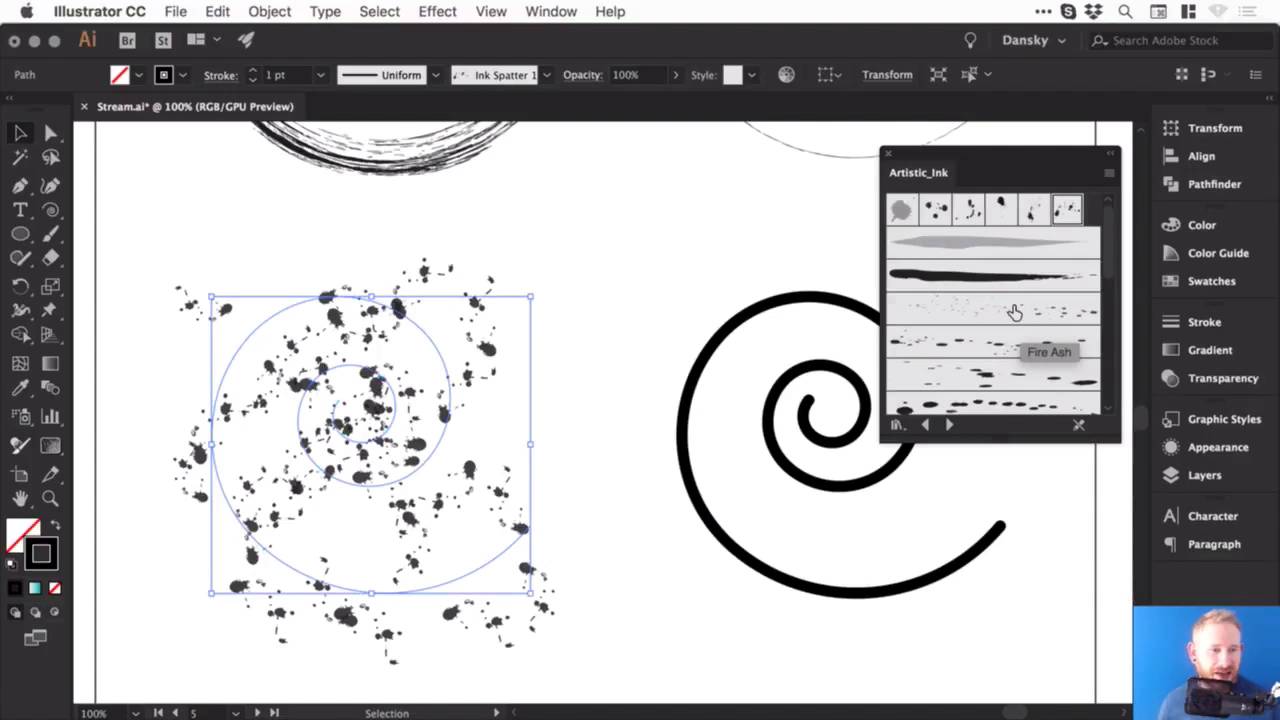The image size is (1280, 720).
Task: Select the Scale tool
Action: pos(50,286)
